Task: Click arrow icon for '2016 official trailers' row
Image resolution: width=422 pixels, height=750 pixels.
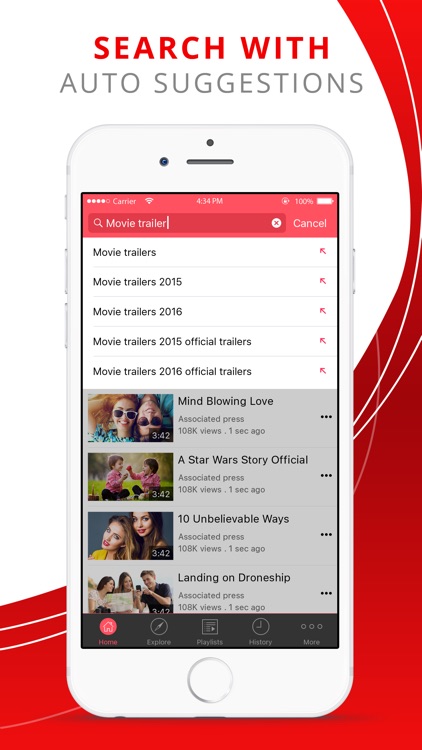Action: pos(323,370)
